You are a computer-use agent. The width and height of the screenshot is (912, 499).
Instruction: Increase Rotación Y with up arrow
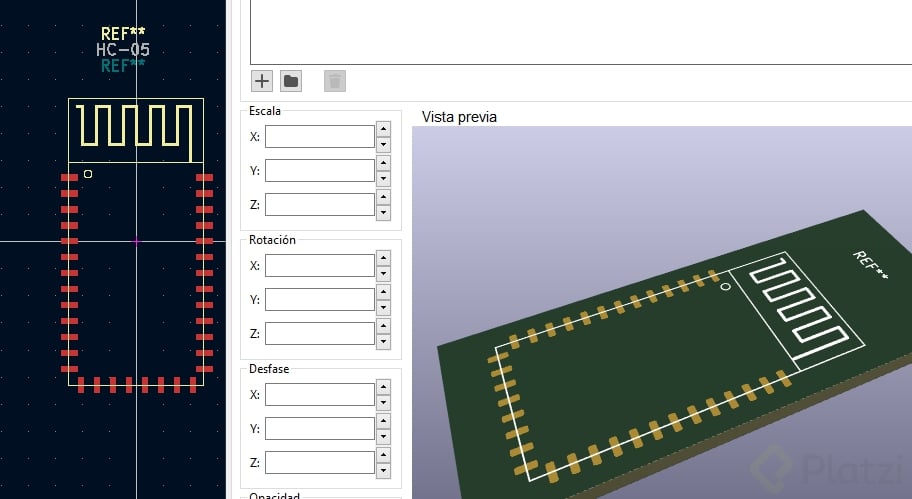pos(383,292)
